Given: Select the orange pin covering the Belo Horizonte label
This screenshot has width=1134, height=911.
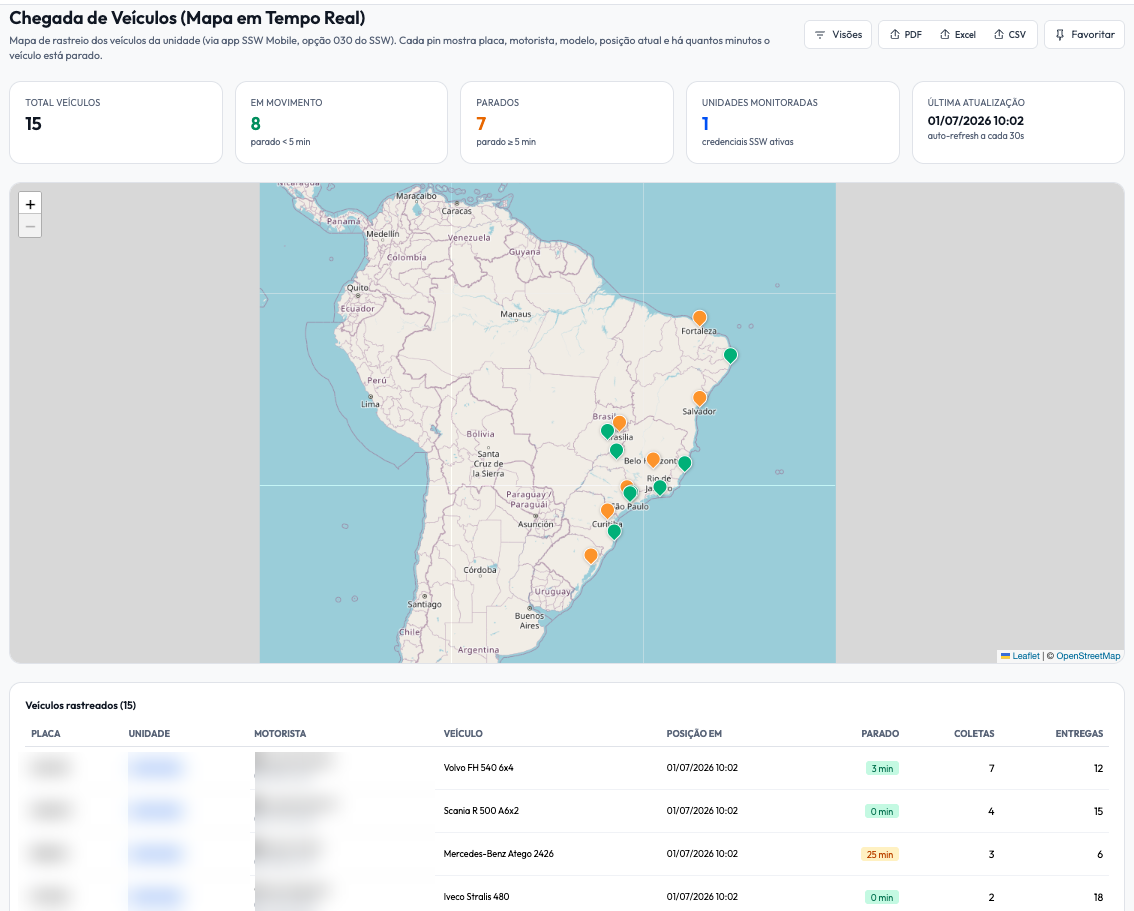Looking at the screenshot, I should click(x=653, y=460).
